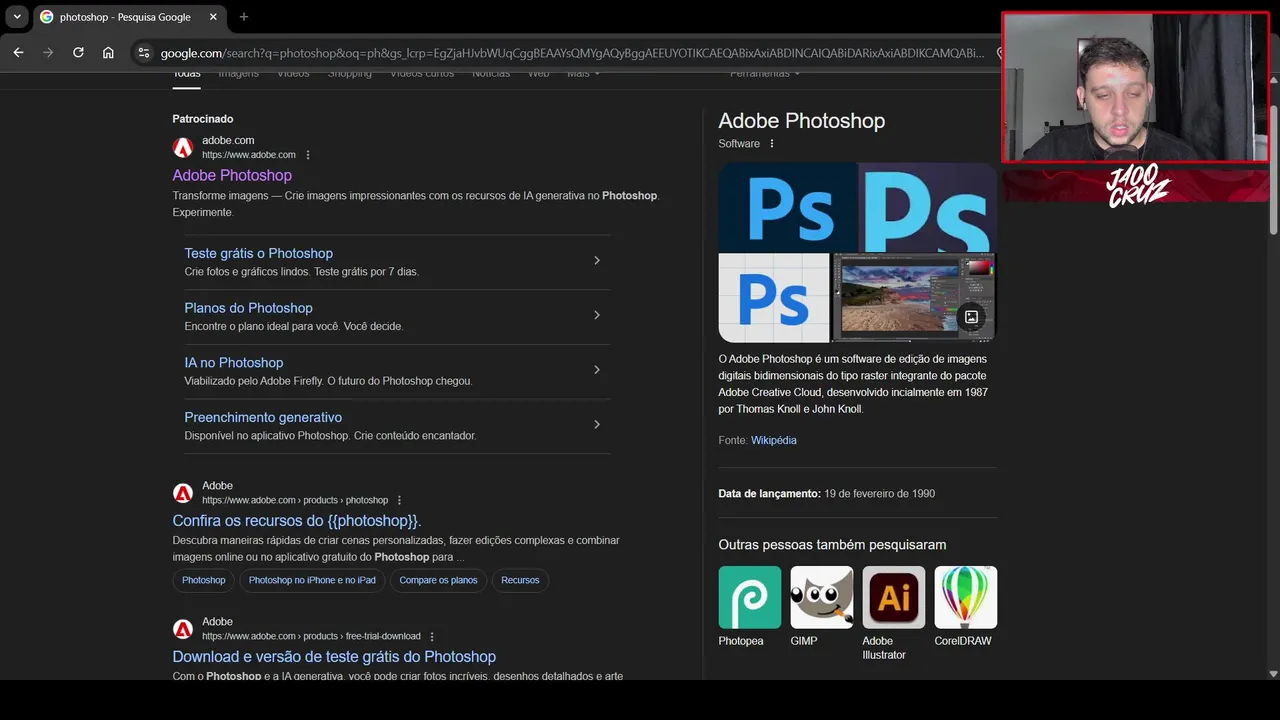Click Adobe favicon of the free-trial-download result

pos(183,629)
